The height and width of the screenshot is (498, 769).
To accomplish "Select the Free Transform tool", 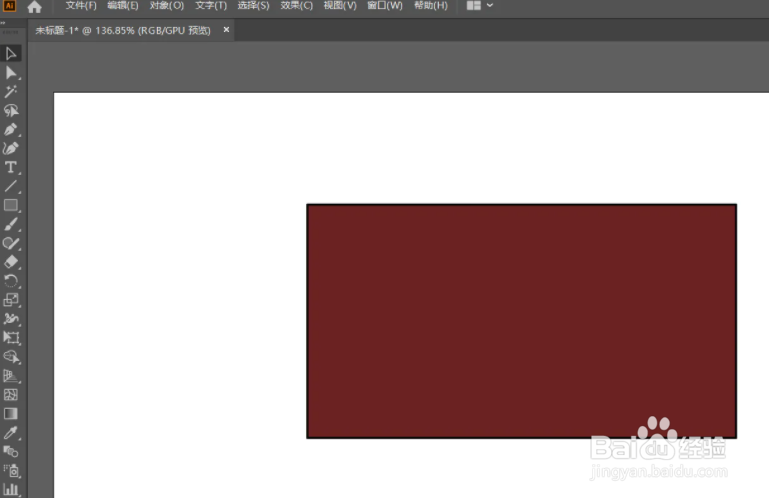I will point(11,338).
